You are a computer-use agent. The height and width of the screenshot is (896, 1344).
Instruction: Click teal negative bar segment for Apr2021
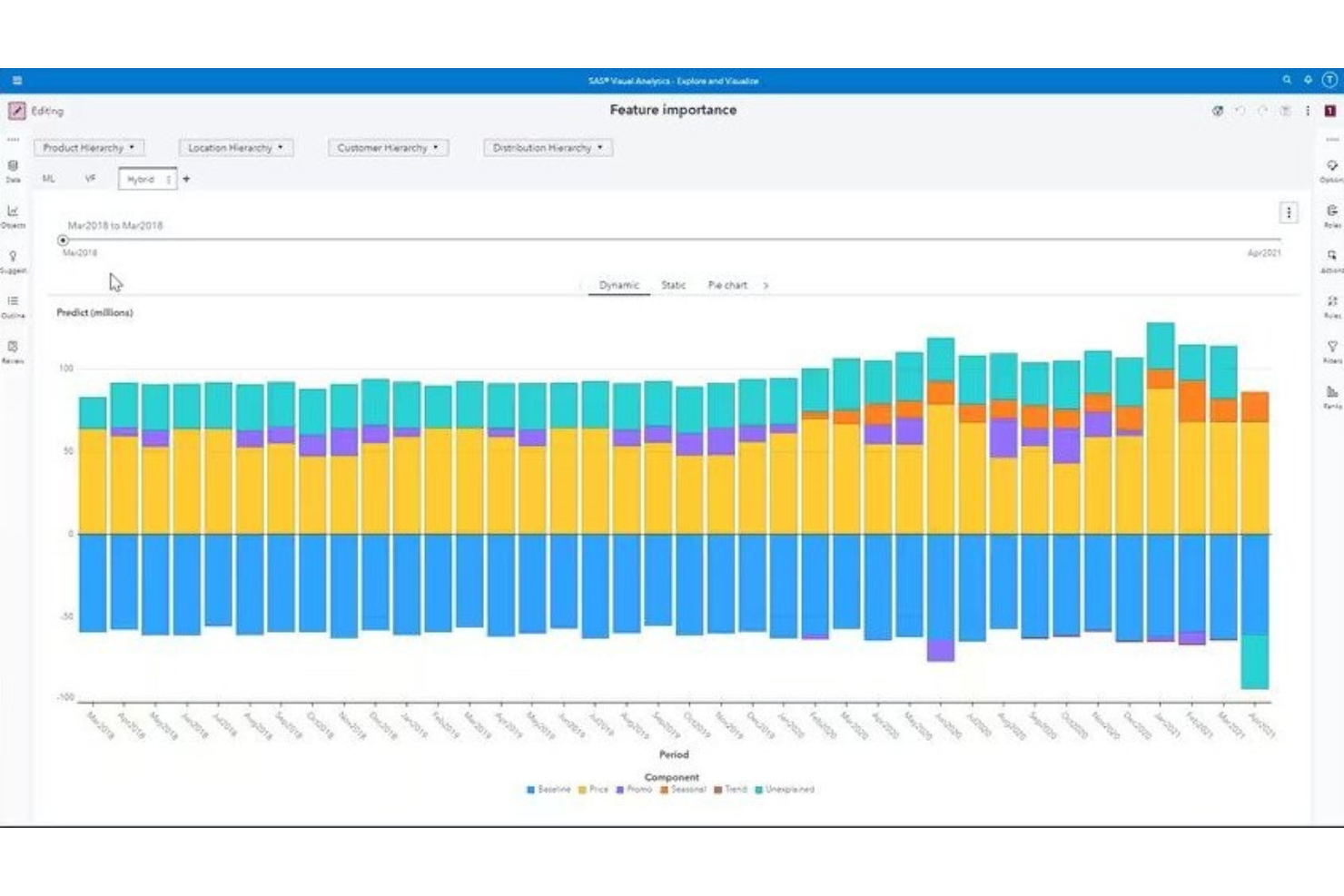tap(1255, 661)
